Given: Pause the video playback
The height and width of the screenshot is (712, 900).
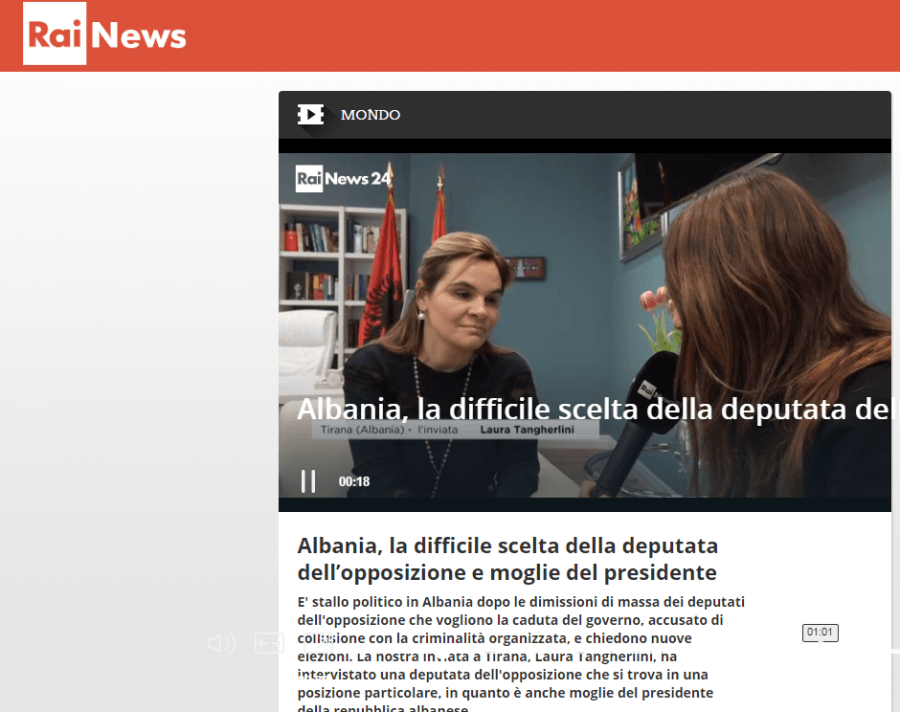Looking at the screenshot, I should pos(308,481).
